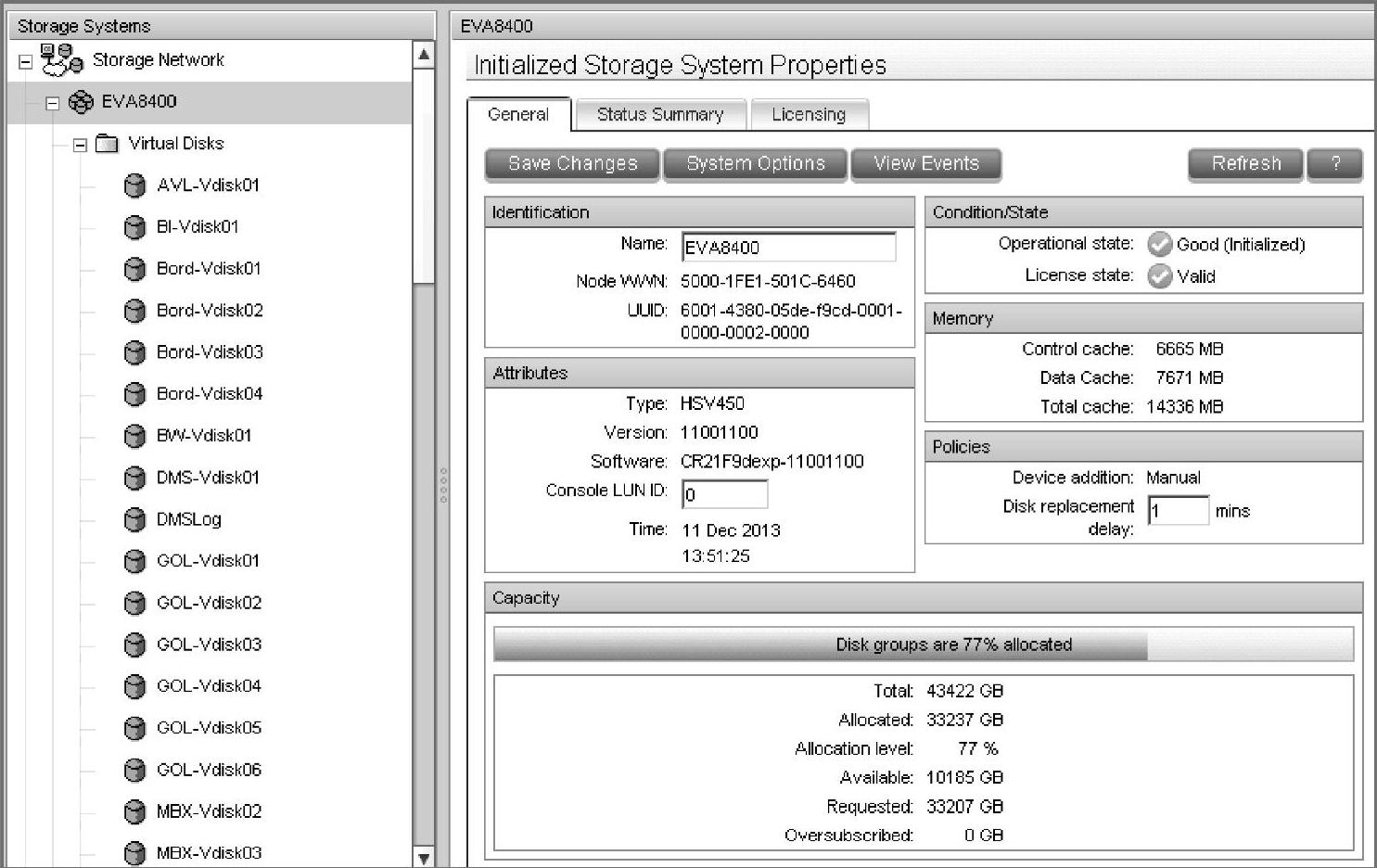Collapse the Virtual Disks folder

tap(80, 145)
